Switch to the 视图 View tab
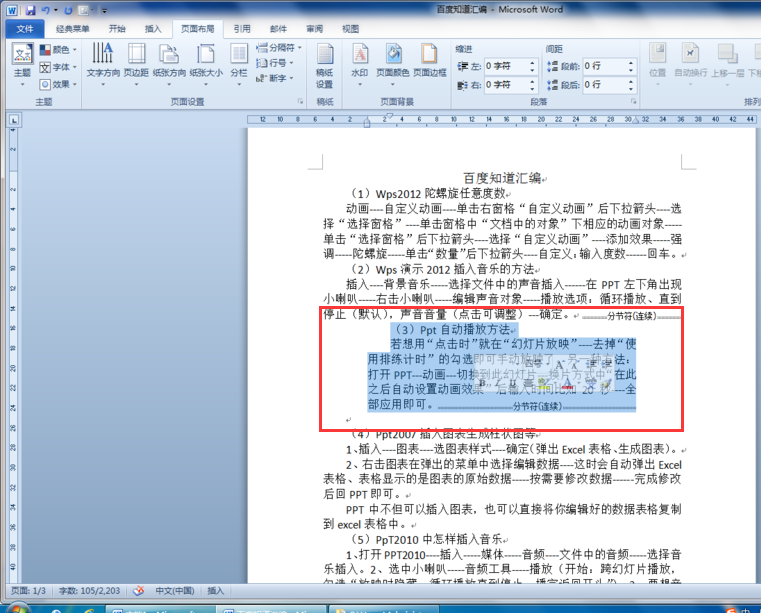Screen dimensions: 761x613 [x=350, y=29]
